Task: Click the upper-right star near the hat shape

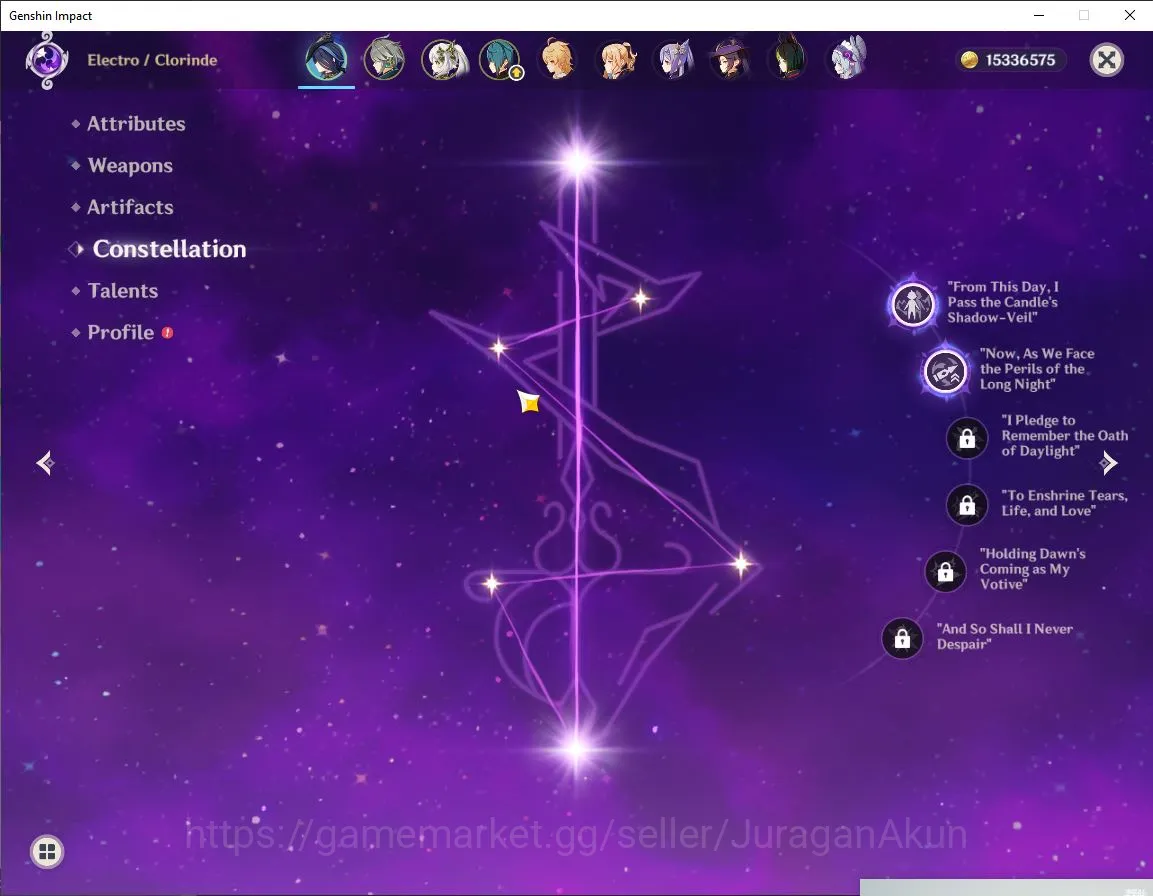Action: (x=640, y=299)
